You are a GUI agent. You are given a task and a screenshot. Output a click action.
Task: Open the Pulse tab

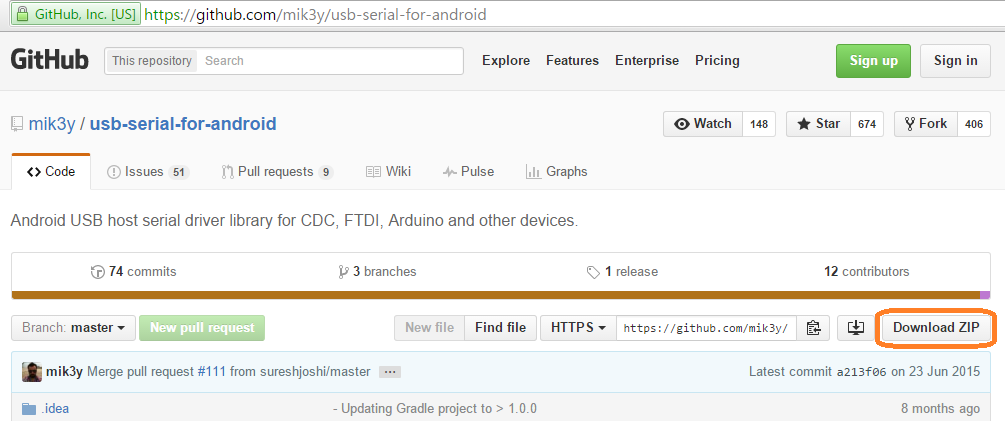tap(468, 172)
